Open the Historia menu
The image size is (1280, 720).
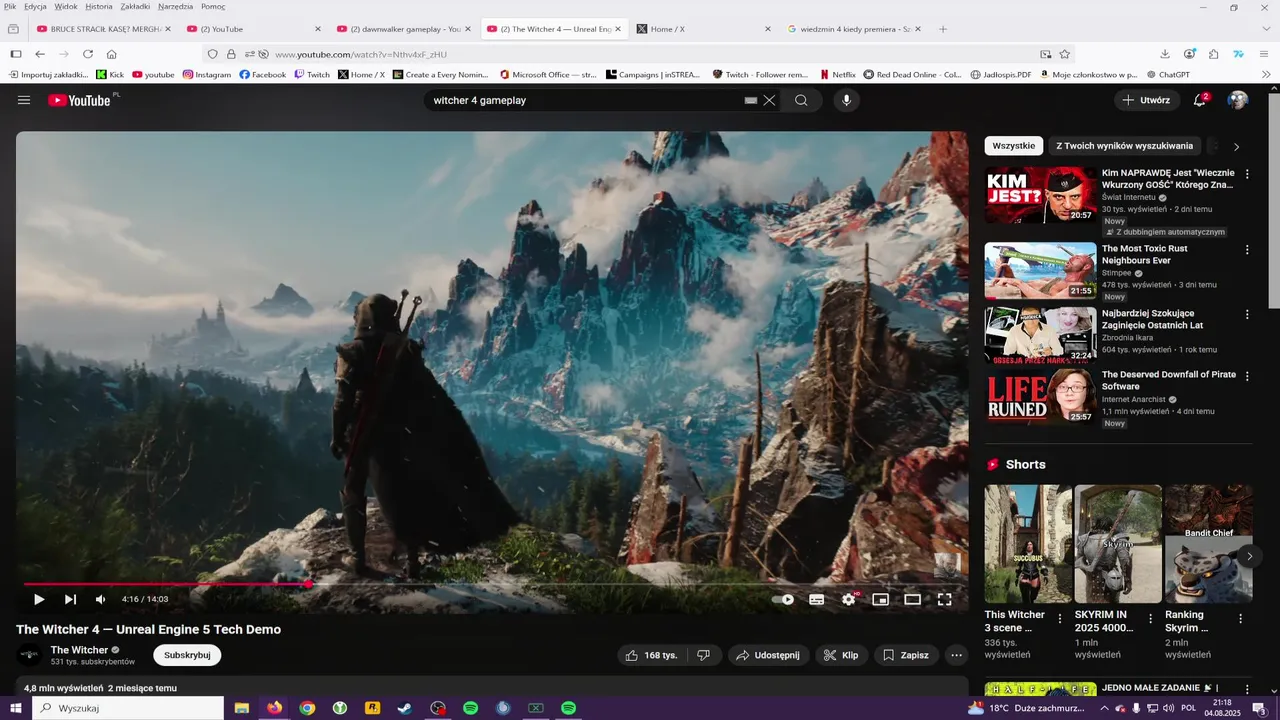99,6
